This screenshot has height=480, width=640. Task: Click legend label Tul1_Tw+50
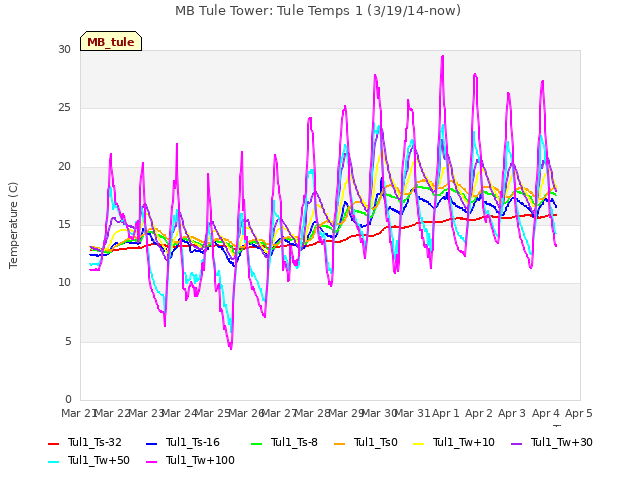click(99, 460)
